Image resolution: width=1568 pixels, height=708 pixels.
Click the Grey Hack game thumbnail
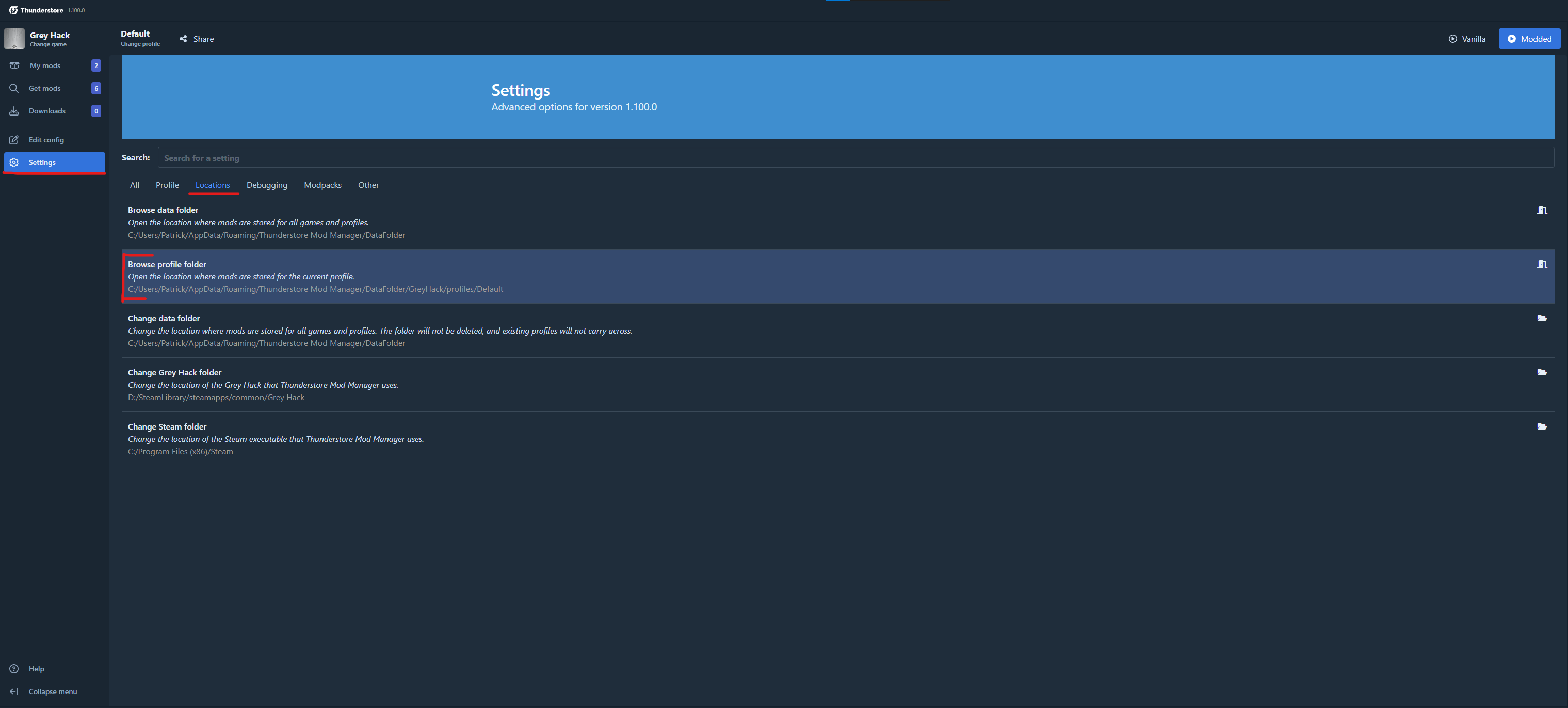[x=14, y=39]
